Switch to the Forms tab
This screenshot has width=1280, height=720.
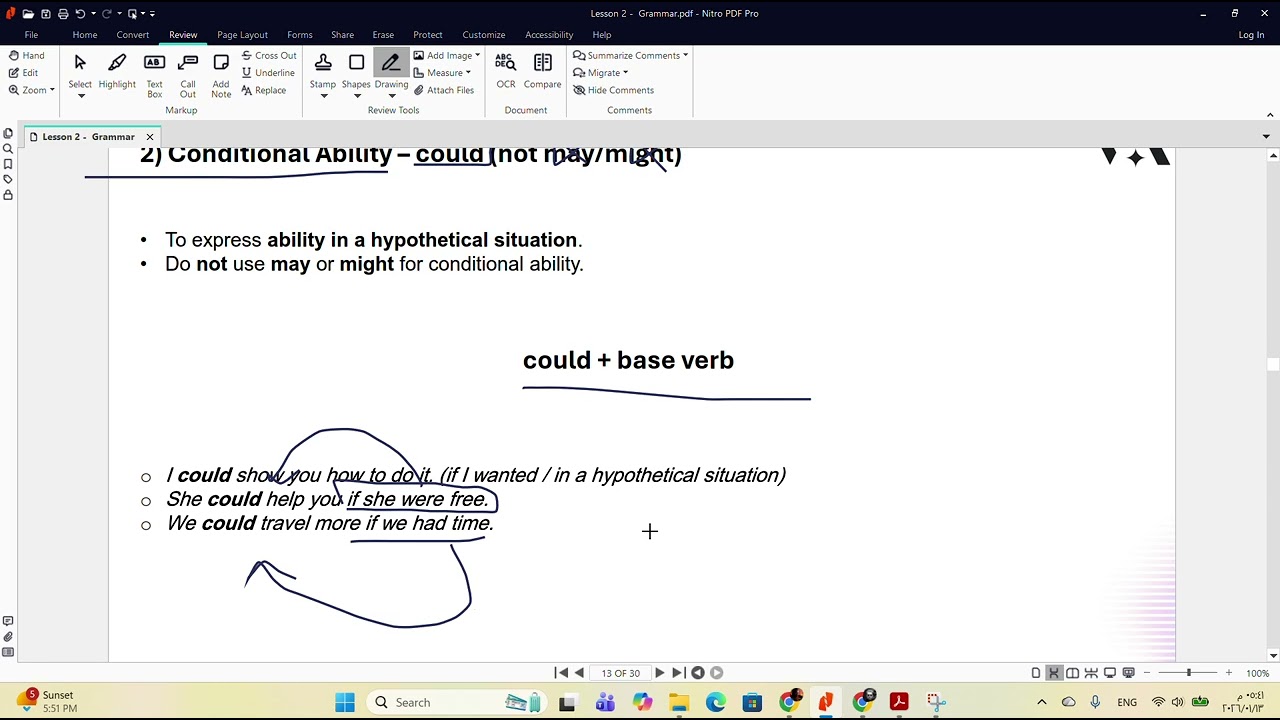click(299, 35)
